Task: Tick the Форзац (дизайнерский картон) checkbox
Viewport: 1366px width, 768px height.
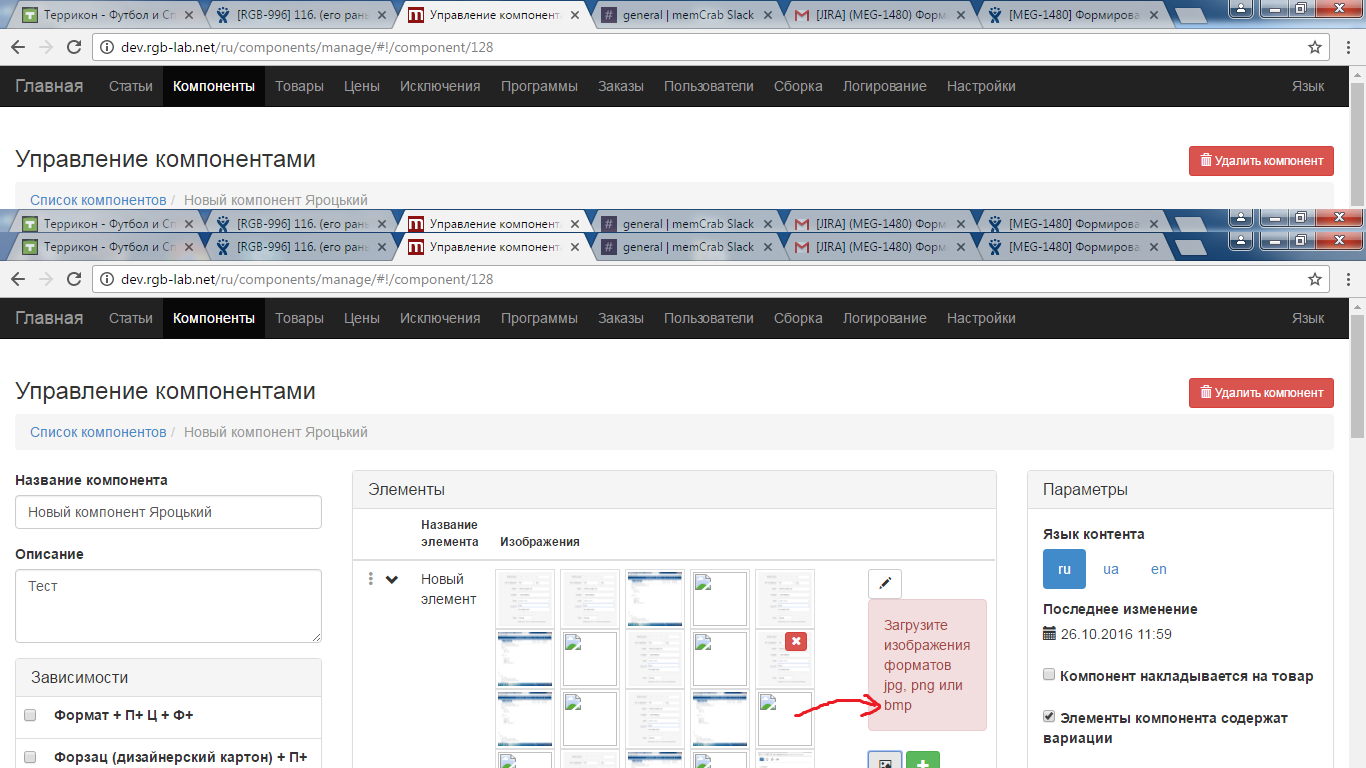Action: [30, 757]
